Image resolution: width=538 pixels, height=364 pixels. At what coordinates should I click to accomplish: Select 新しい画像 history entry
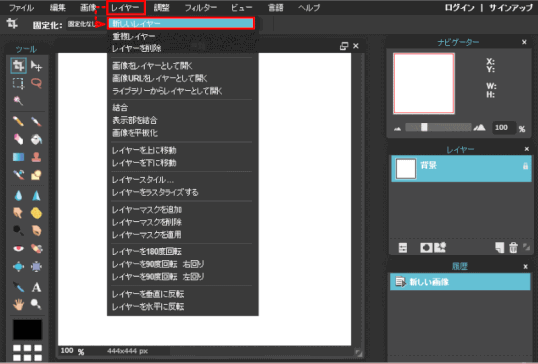point(460,282)
